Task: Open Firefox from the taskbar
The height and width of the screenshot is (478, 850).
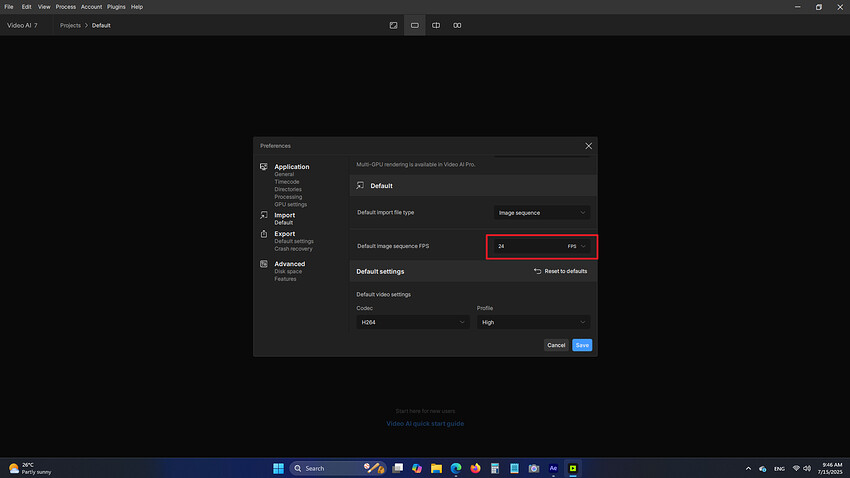Action: (x=475, y=468)
